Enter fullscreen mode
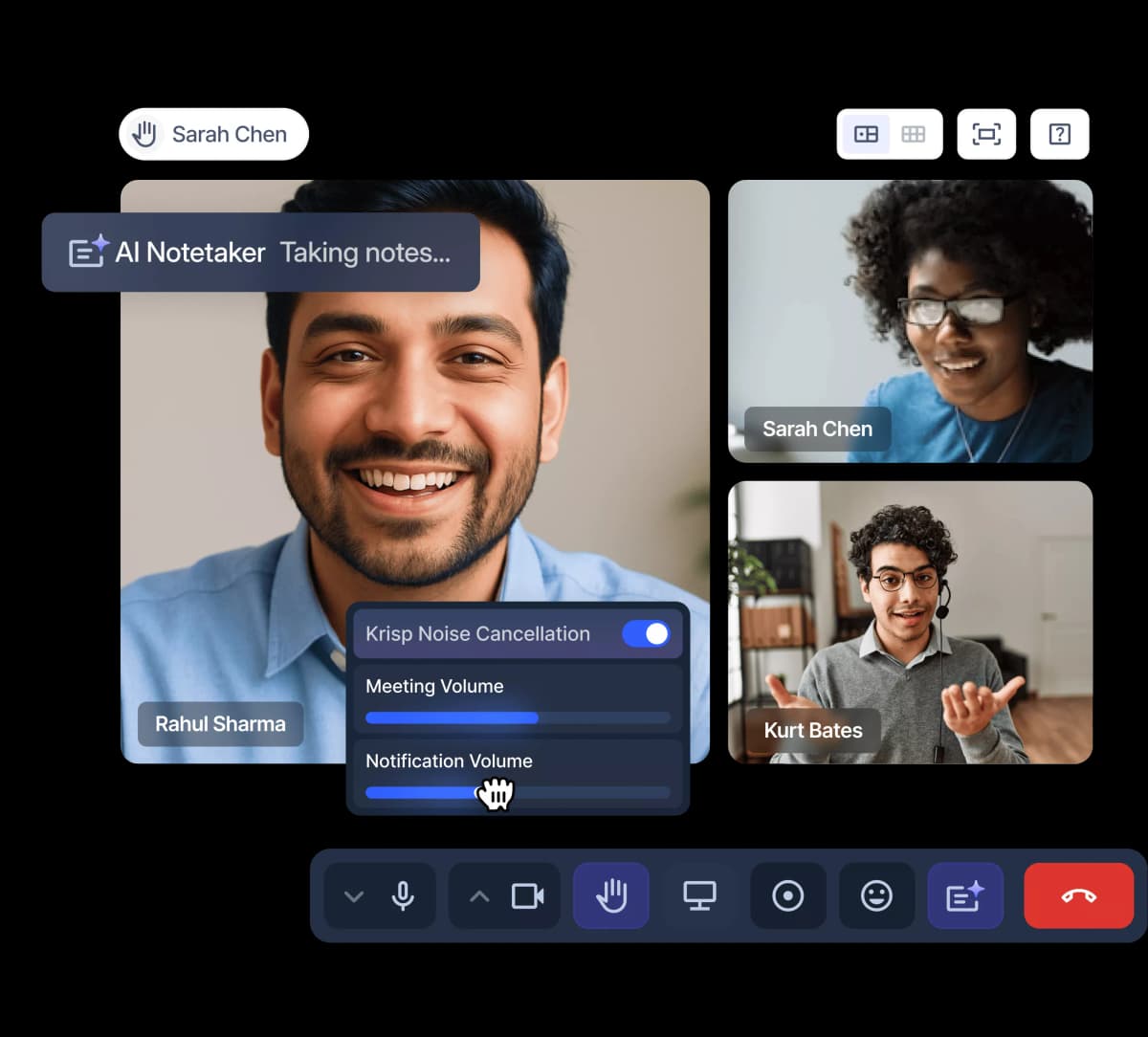Viewport: 1148px width, 1037px height. (x=986, y=134)
